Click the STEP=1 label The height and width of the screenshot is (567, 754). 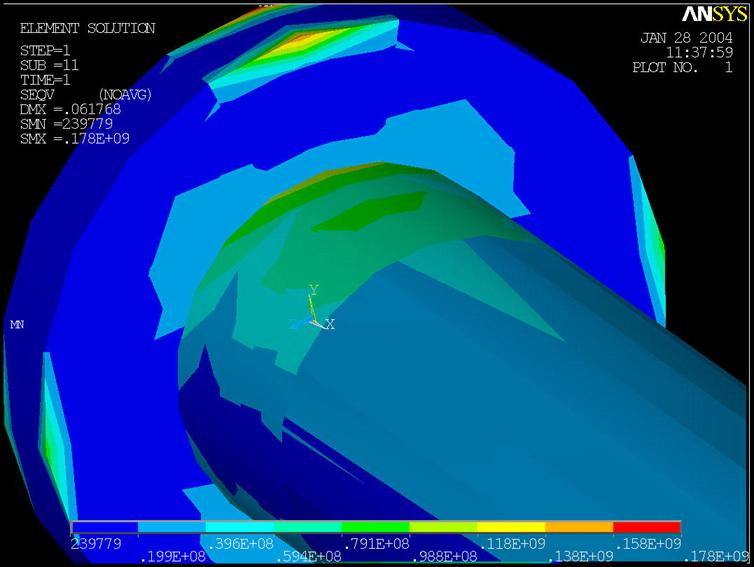pos(45,50)
